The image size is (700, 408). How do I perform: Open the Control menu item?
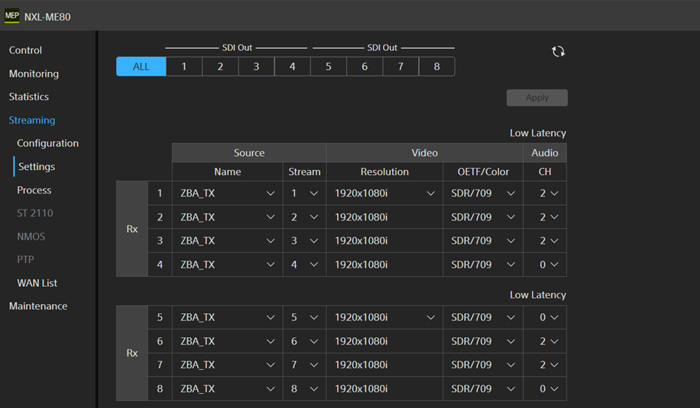tap(26, 50)
